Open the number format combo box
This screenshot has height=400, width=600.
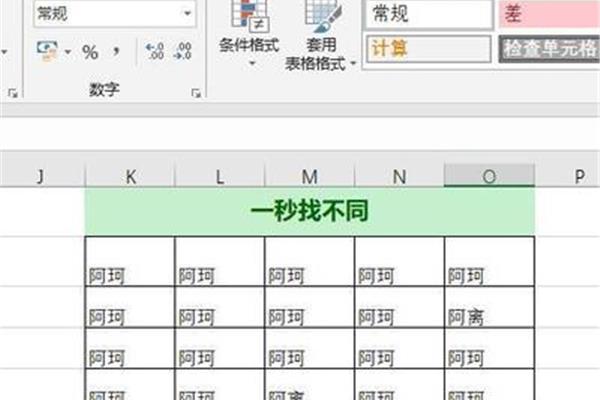coord(114,14)
